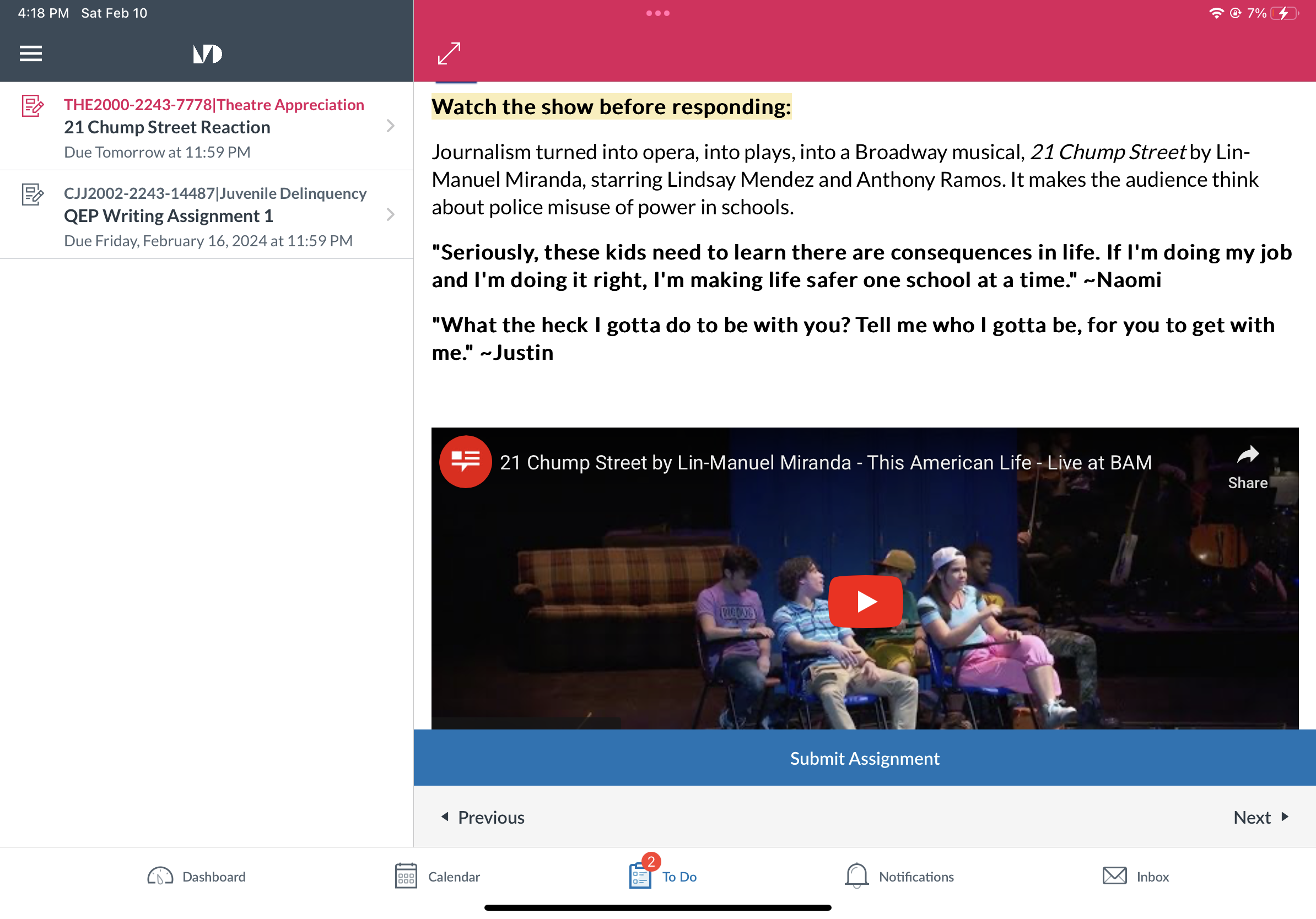Tap the 'Watch the show before responding:' heading
1316x919 pixels.
tap(612, 107)
